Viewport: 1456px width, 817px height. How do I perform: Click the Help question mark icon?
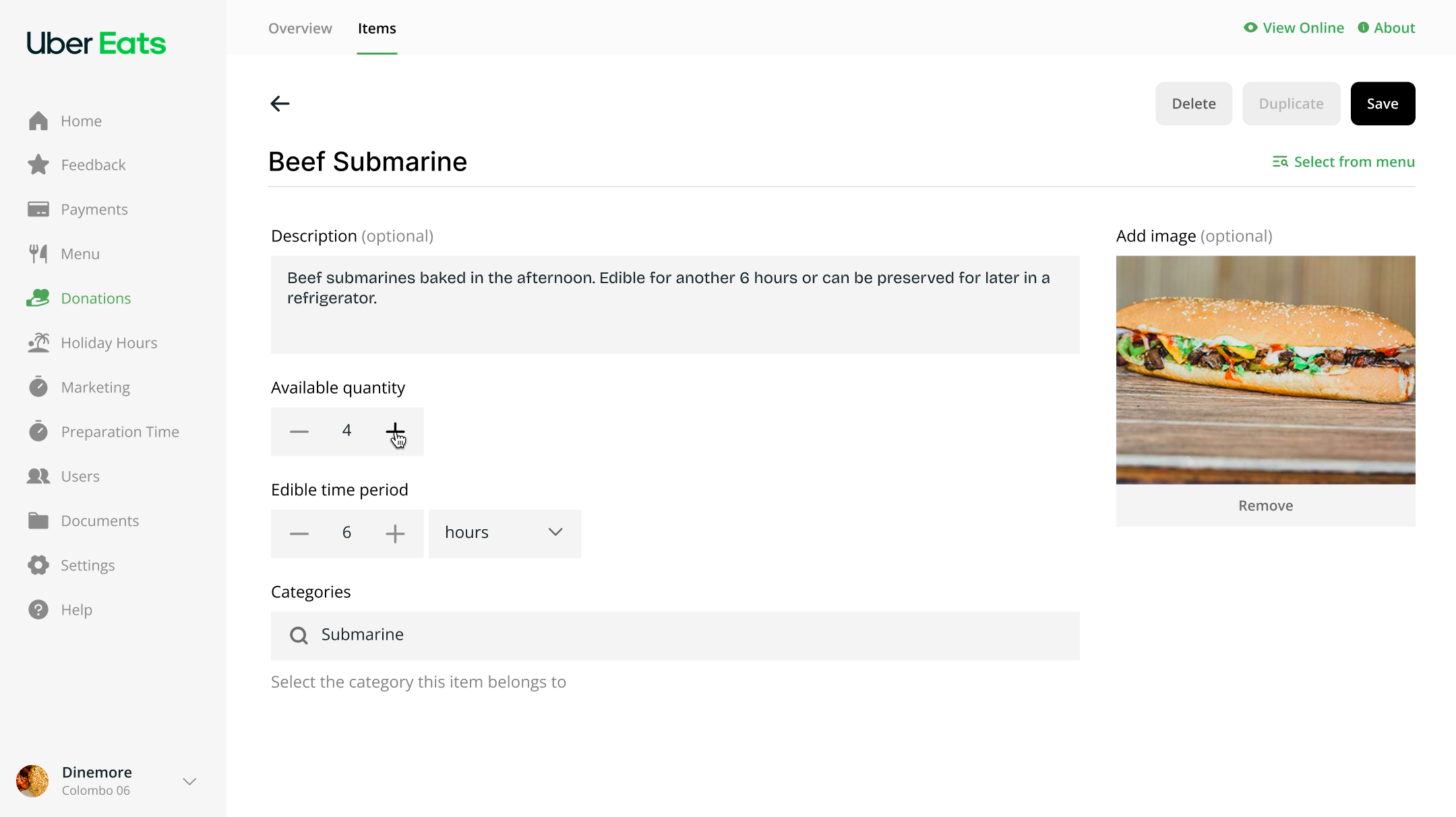(38, 609)
